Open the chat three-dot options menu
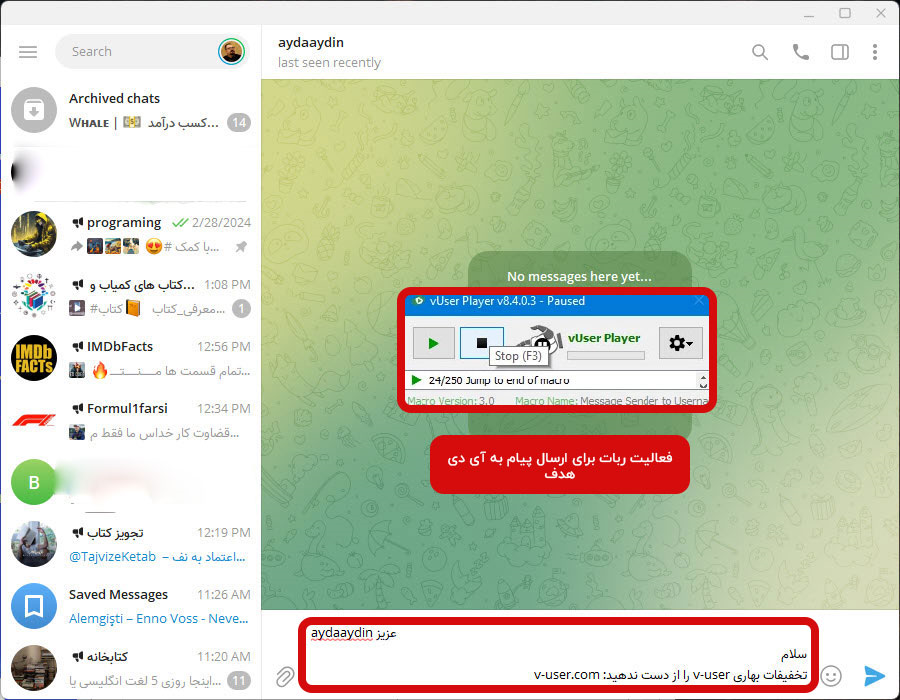 [x=875, y=52]
